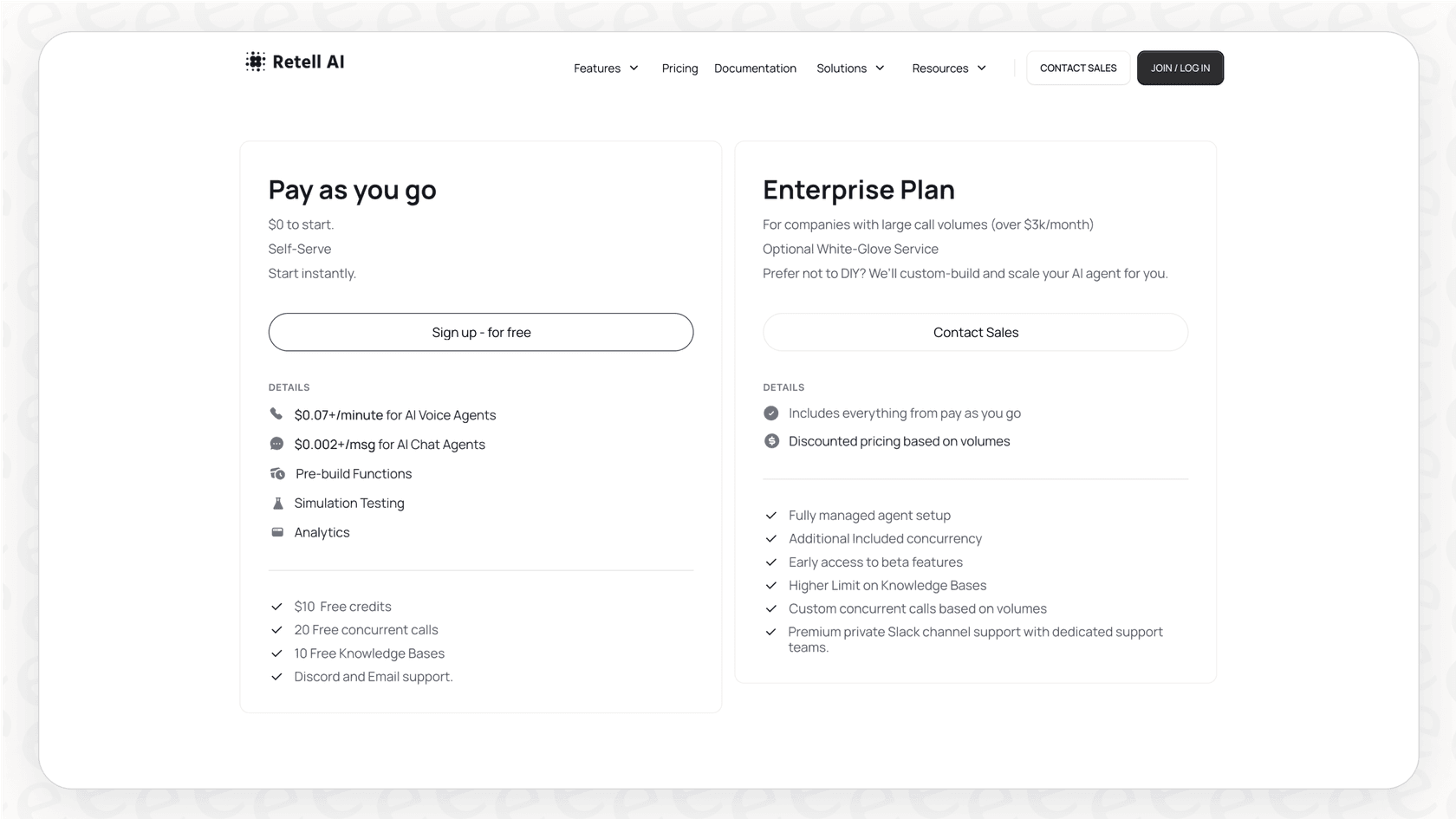Click Contact Sales in Enterprise Plan card
The width and height of the screenshot is (1456, 819).
pos(975,332)
